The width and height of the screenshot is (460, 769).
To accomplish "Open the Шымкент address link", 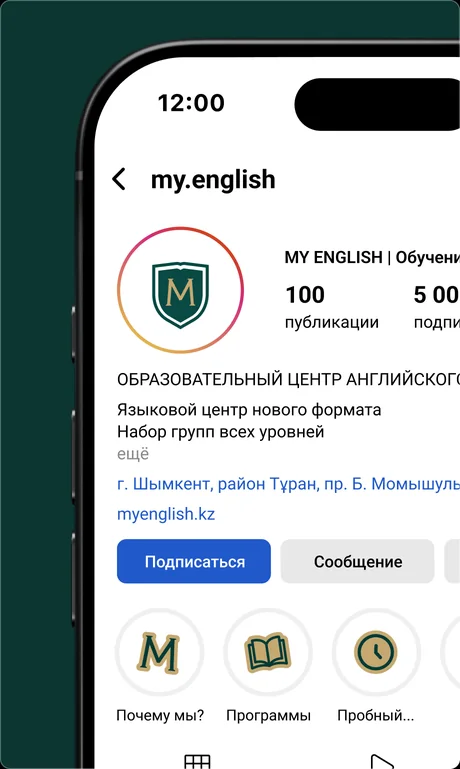I will (288, 485).
